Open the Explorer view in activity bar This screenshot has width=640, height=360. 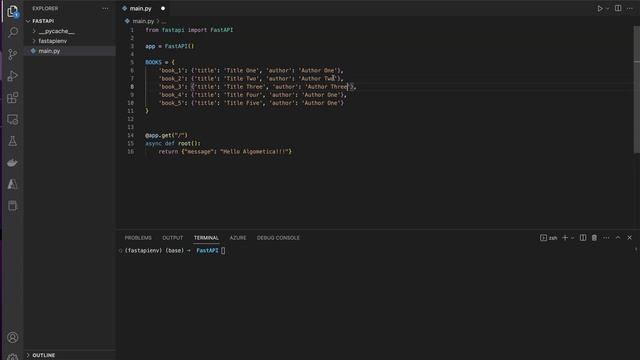[x=13, y=11]
